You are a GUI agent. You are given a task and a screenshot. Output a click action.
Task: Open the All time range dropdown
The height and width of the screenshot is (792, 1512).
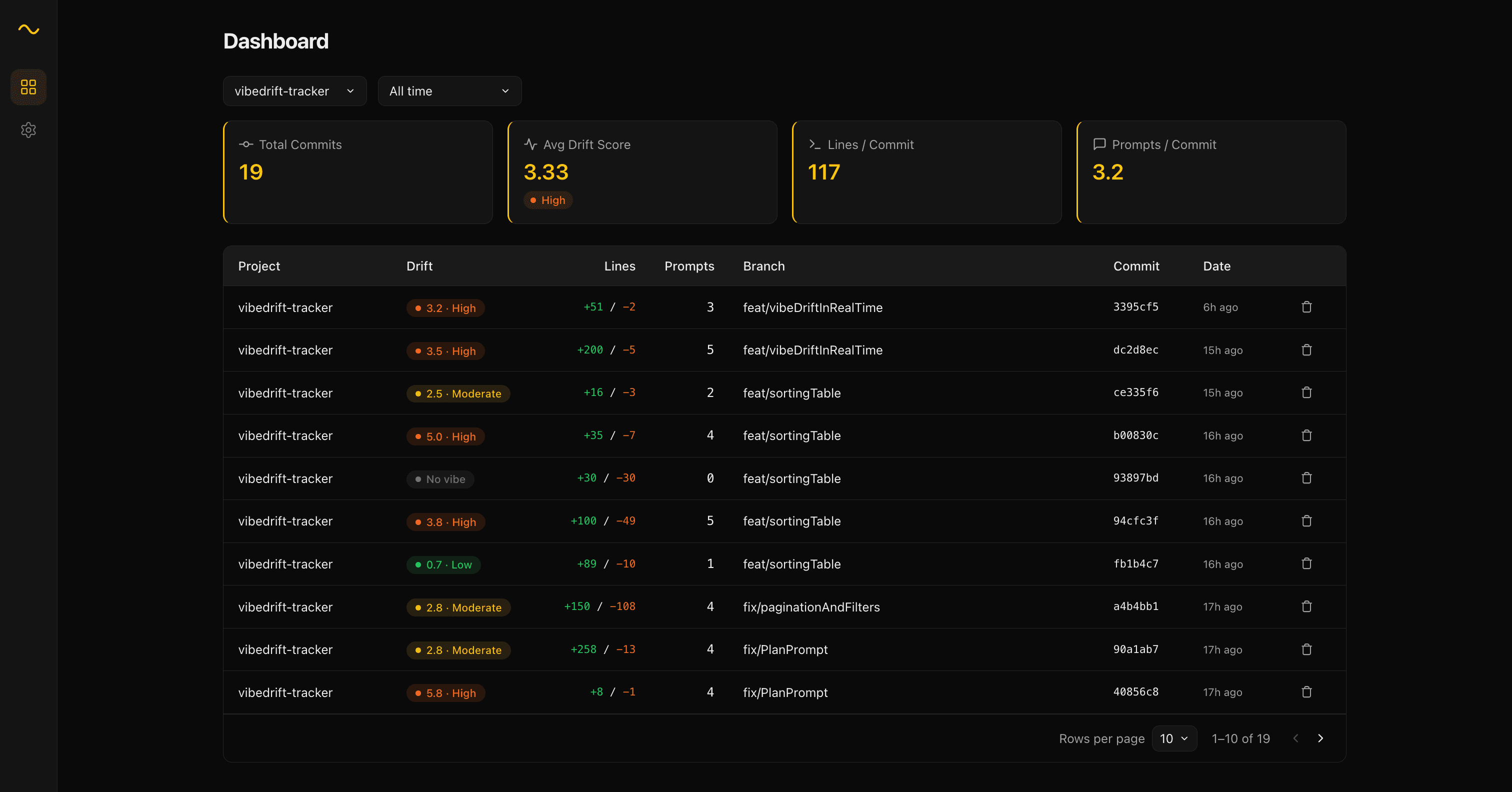click(x=449, y=91)
